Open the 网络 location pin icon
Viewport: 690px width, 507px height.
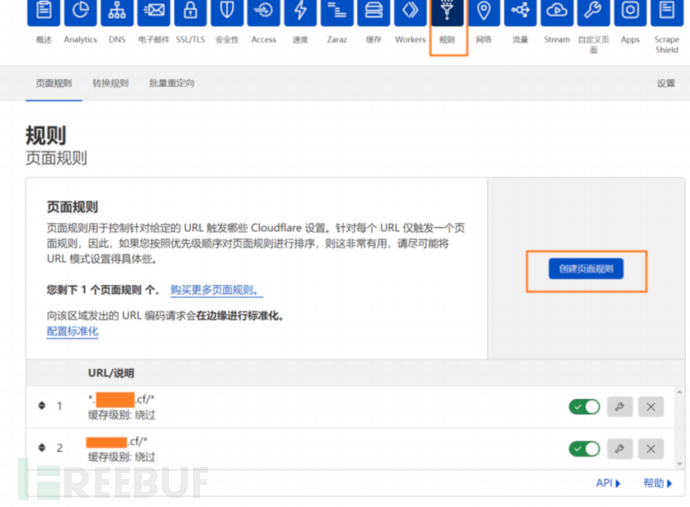(484, 12)
